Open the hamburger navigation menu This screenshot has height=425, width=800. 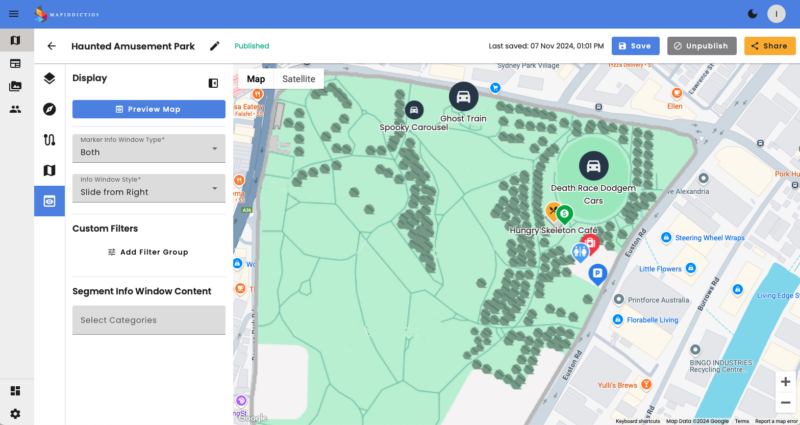[14, 14]
